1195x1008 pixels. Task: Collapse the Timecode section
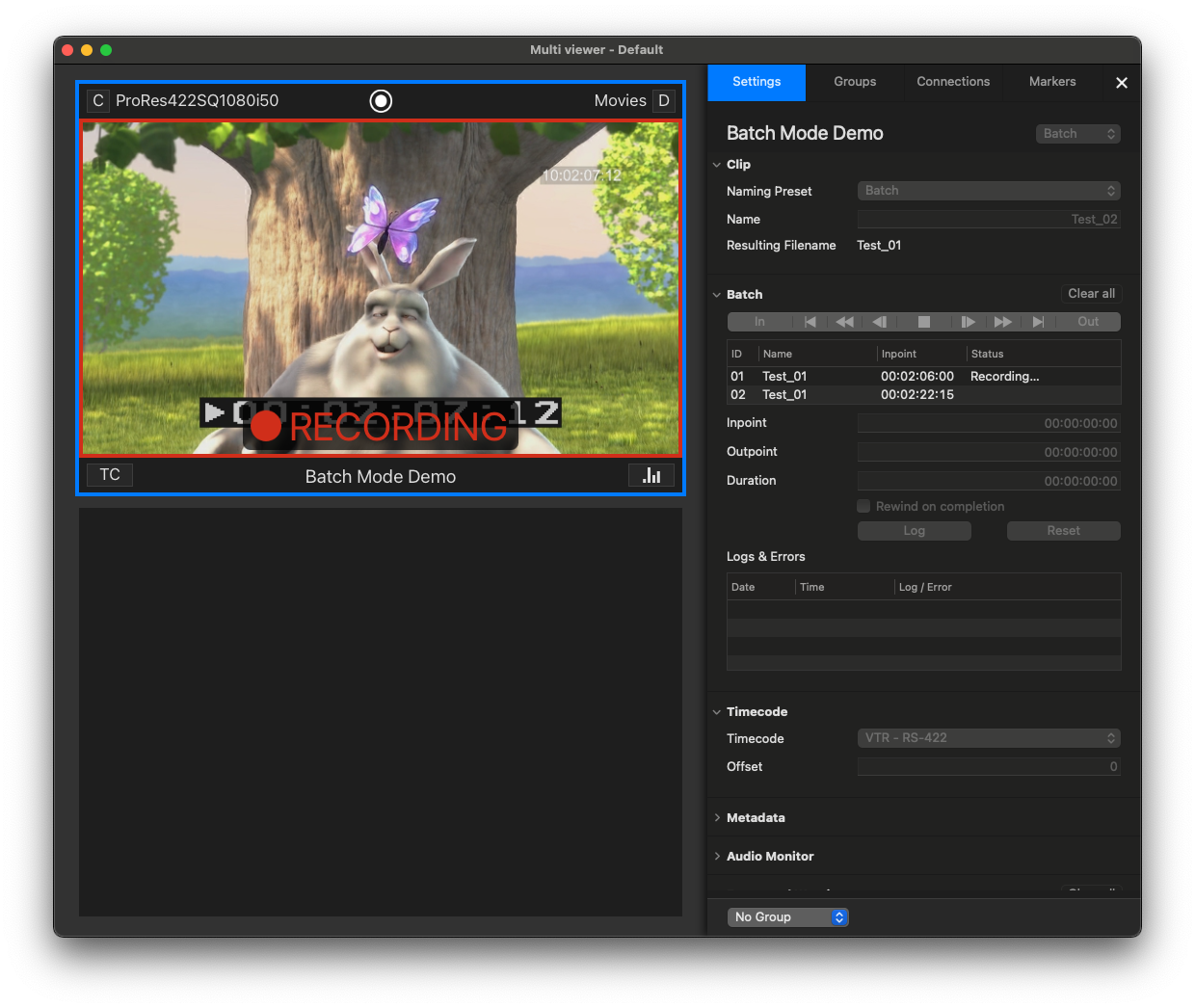[x=717, y=712]
